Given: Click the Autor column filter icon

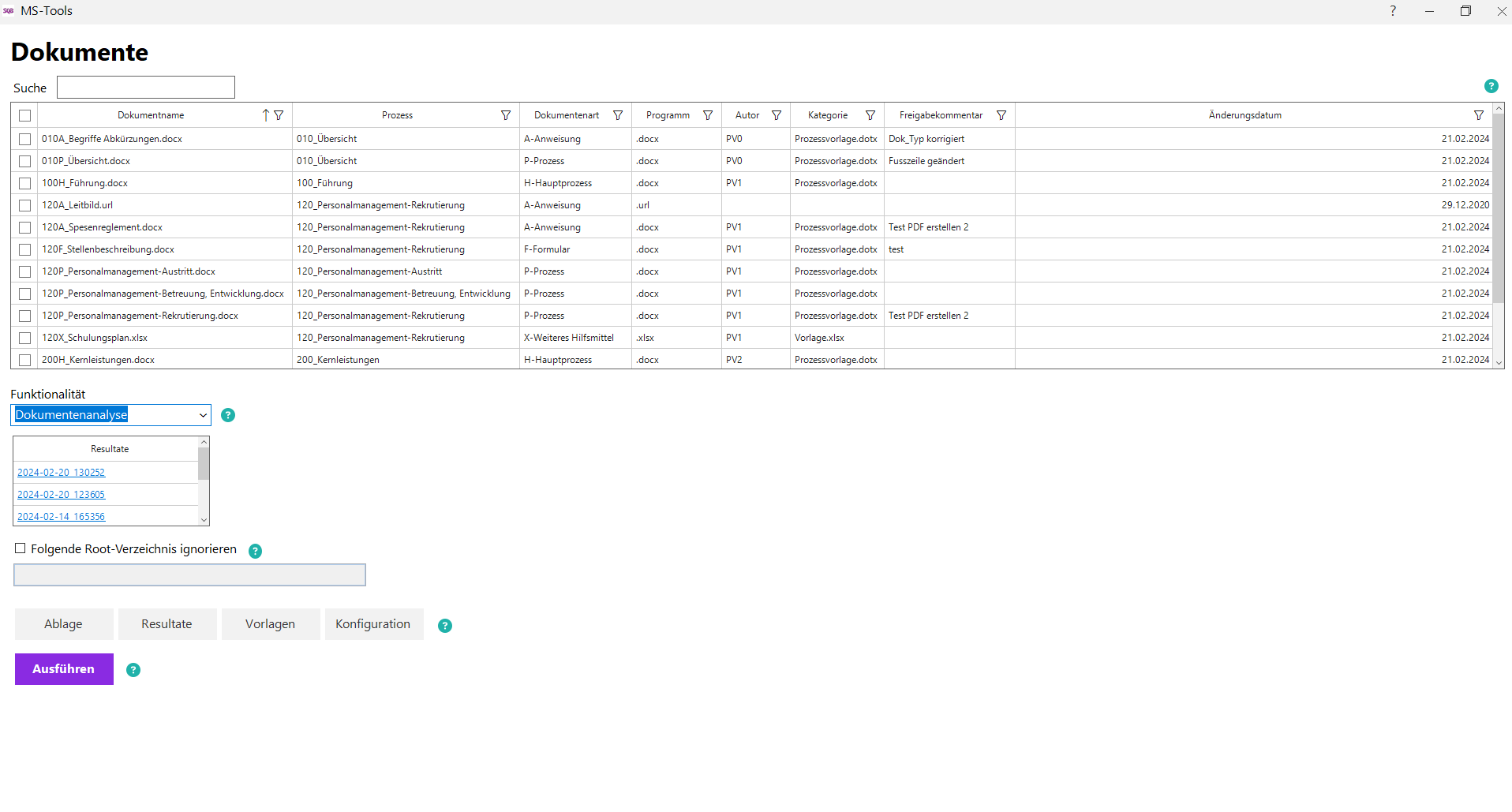Looking at the screenshot, I should (777, 115).
